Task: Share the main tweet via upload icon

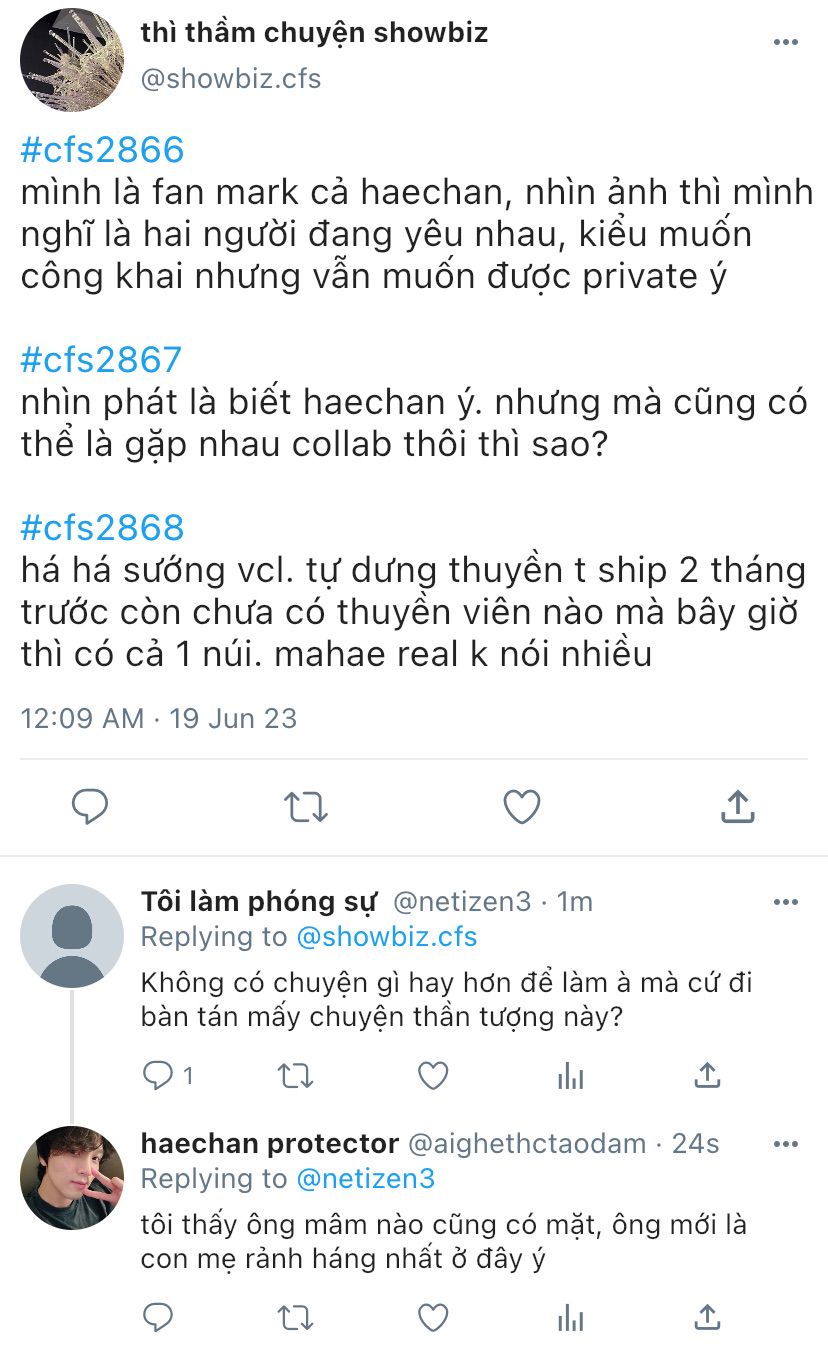Action: 738,805
